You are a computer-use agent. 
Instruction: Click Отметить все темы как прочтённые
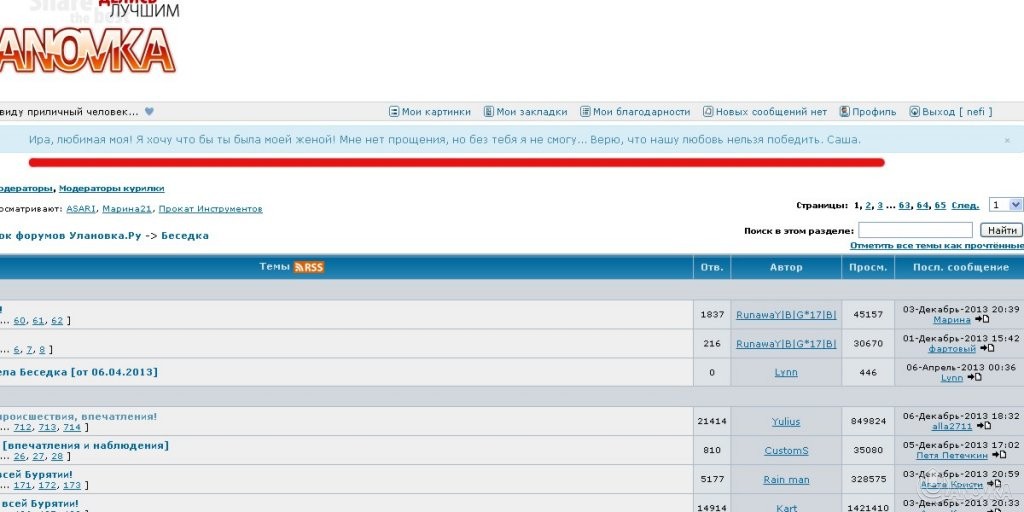937,246
